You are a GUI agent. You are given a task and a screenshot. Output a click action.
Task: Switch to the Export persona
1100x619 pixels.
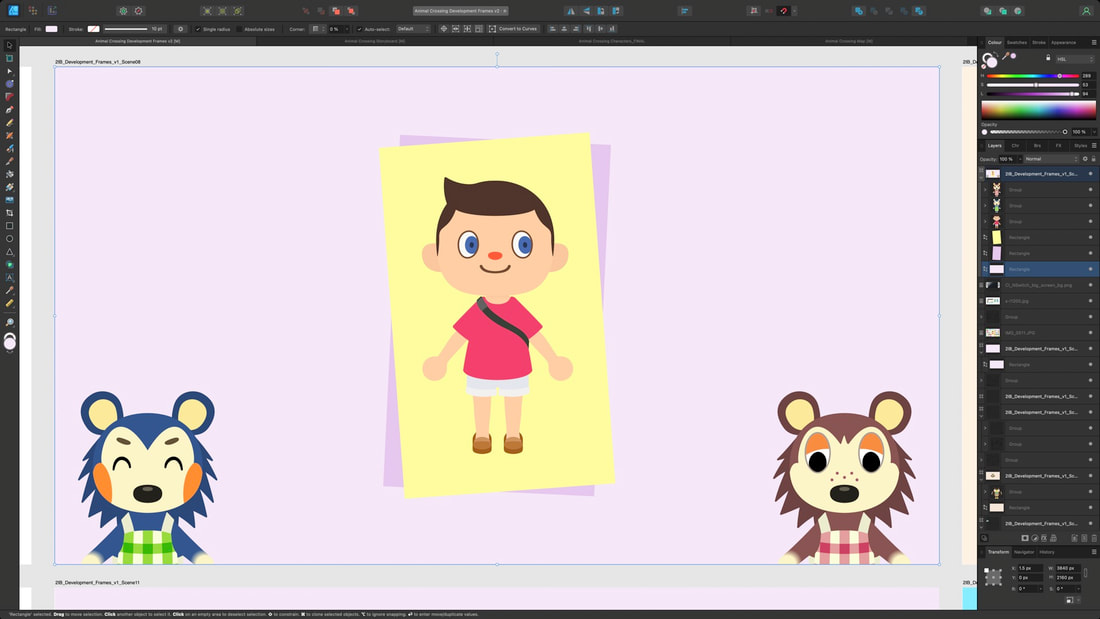pyautogui.click(x=52, y=11)
